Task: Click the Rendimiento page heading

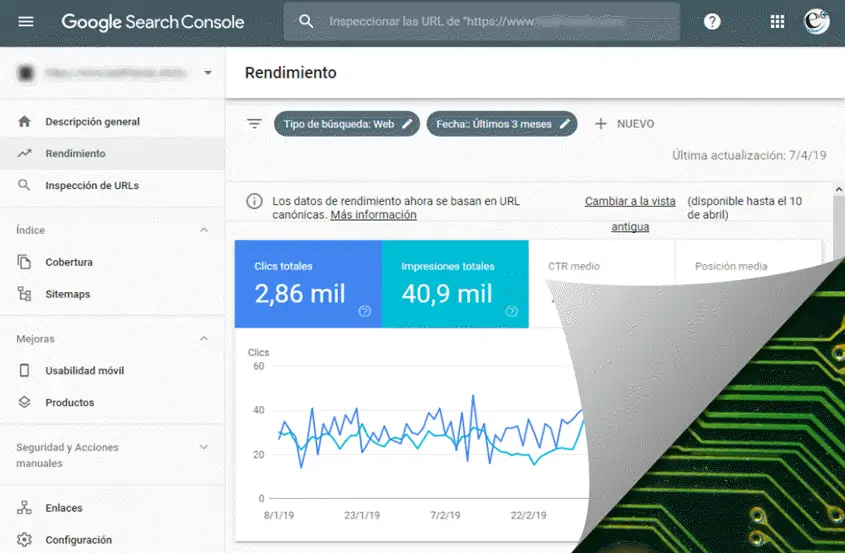Action: tap(290, 72)
